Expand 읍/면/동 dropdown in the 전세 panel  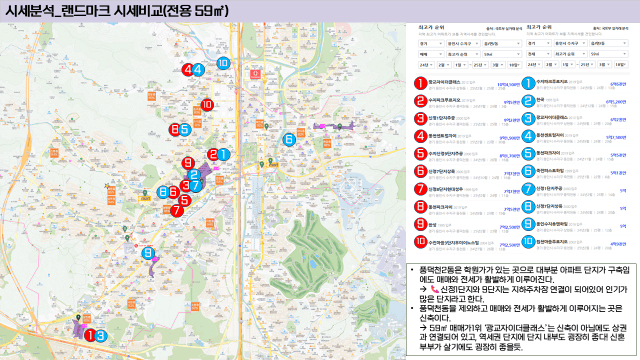point(608,43)
